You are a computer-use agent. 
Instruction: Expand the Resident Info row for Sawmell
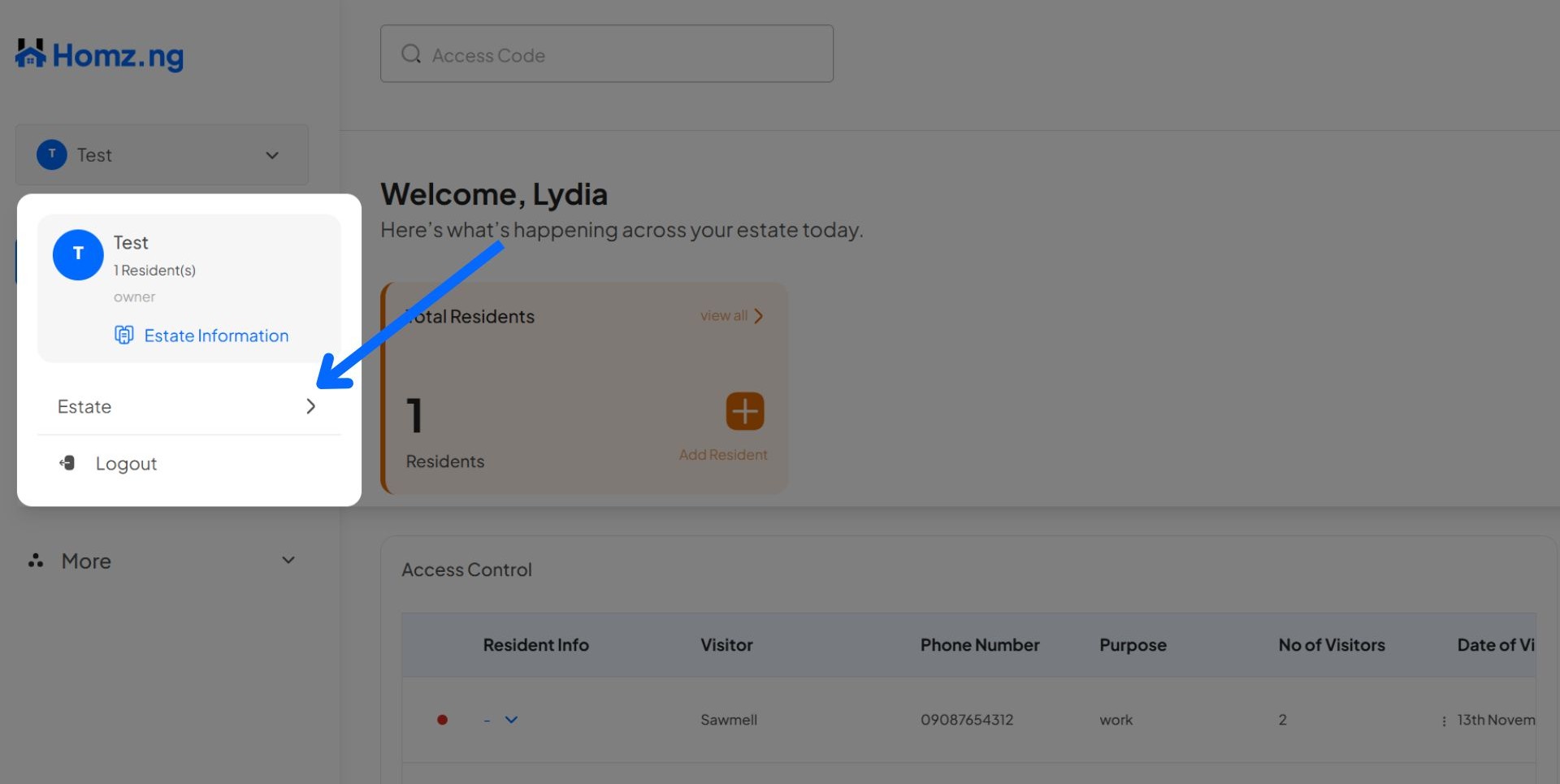pos(511,720)
